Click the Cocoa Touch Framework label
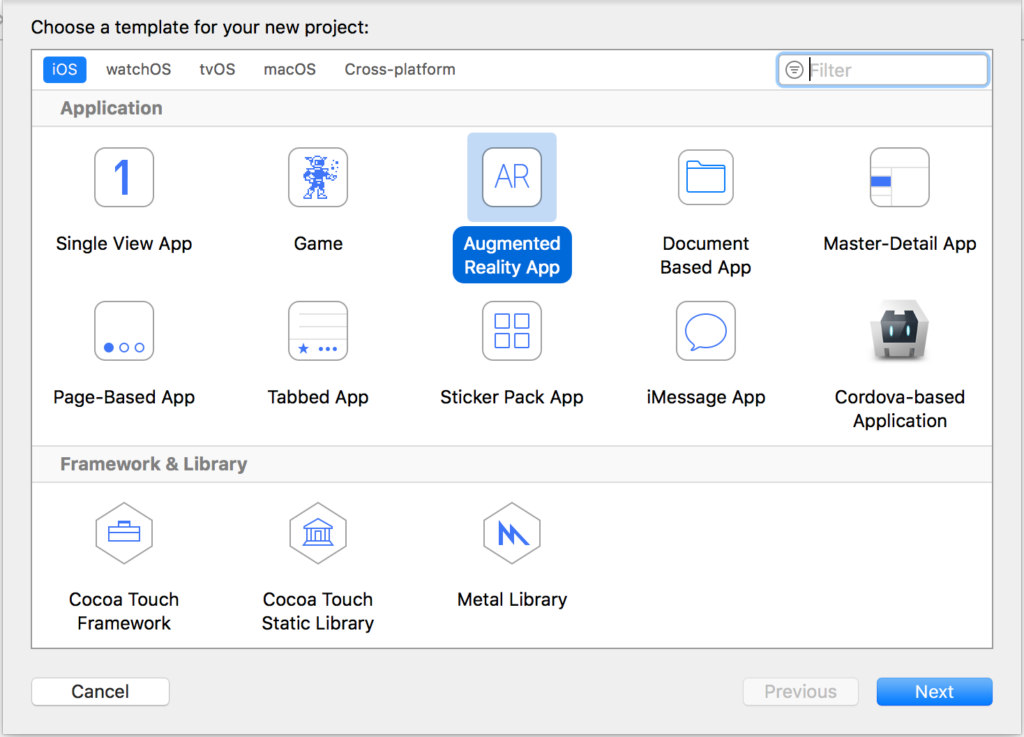The width and height of the screenshot is (1024, 737). pyautogui.click(x=124, y=611)
